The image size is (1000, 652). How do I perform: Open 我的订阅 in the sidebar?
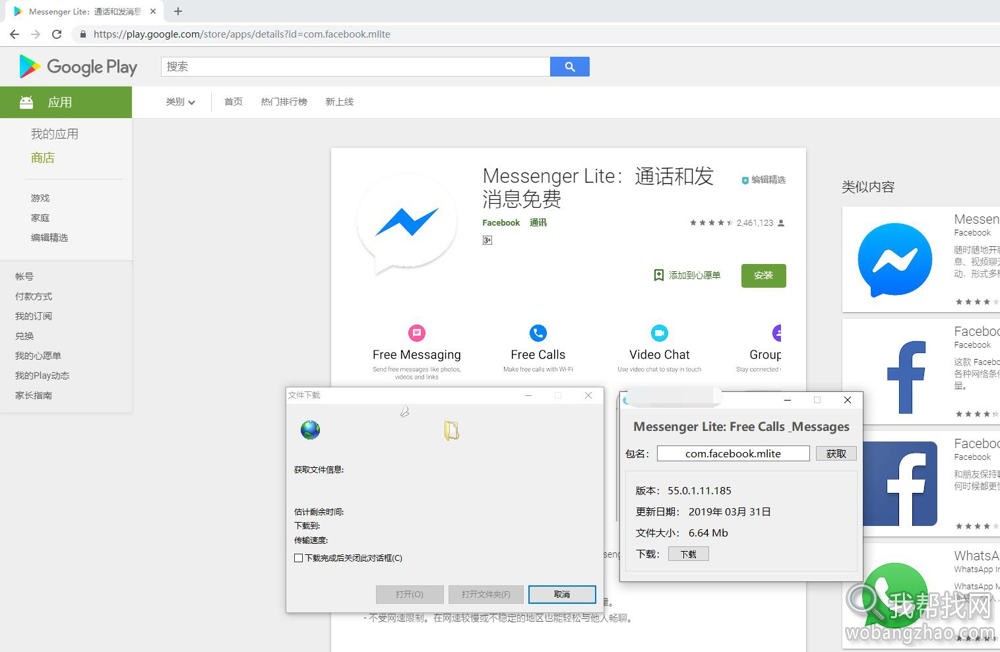pos(34,316)
